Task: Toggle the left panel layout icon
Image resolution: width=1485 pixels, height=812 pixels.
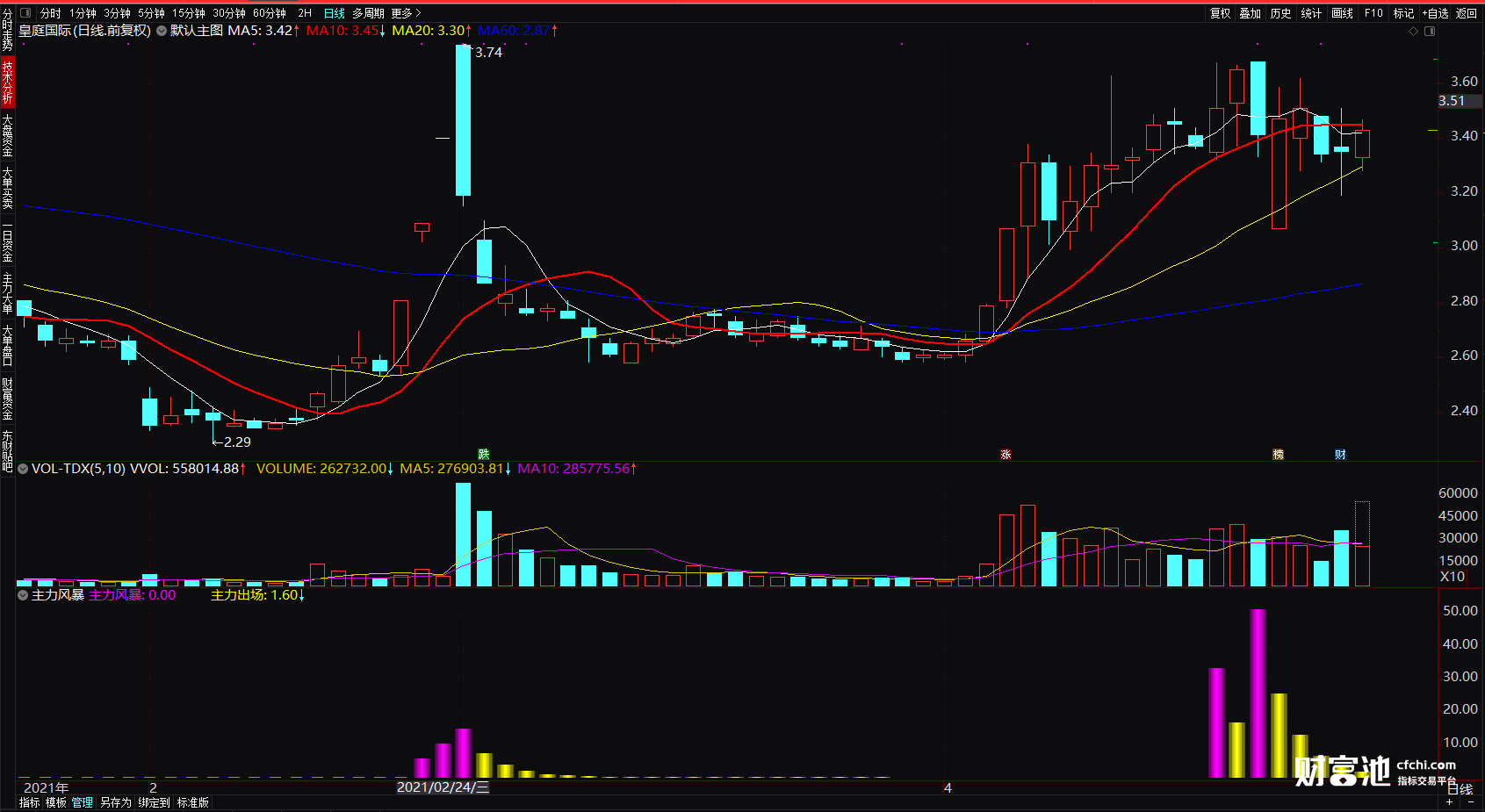Action: coord(25,13)
